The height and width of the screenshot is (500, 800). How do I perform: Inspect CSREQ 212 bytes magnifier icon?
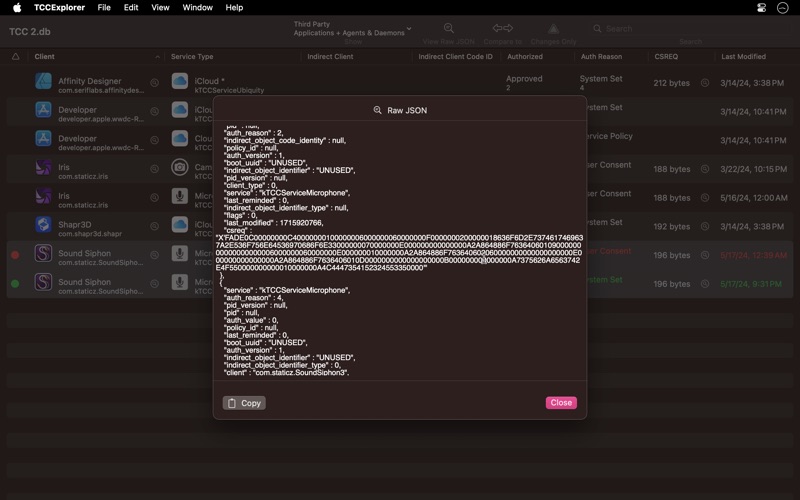(705, 83)
